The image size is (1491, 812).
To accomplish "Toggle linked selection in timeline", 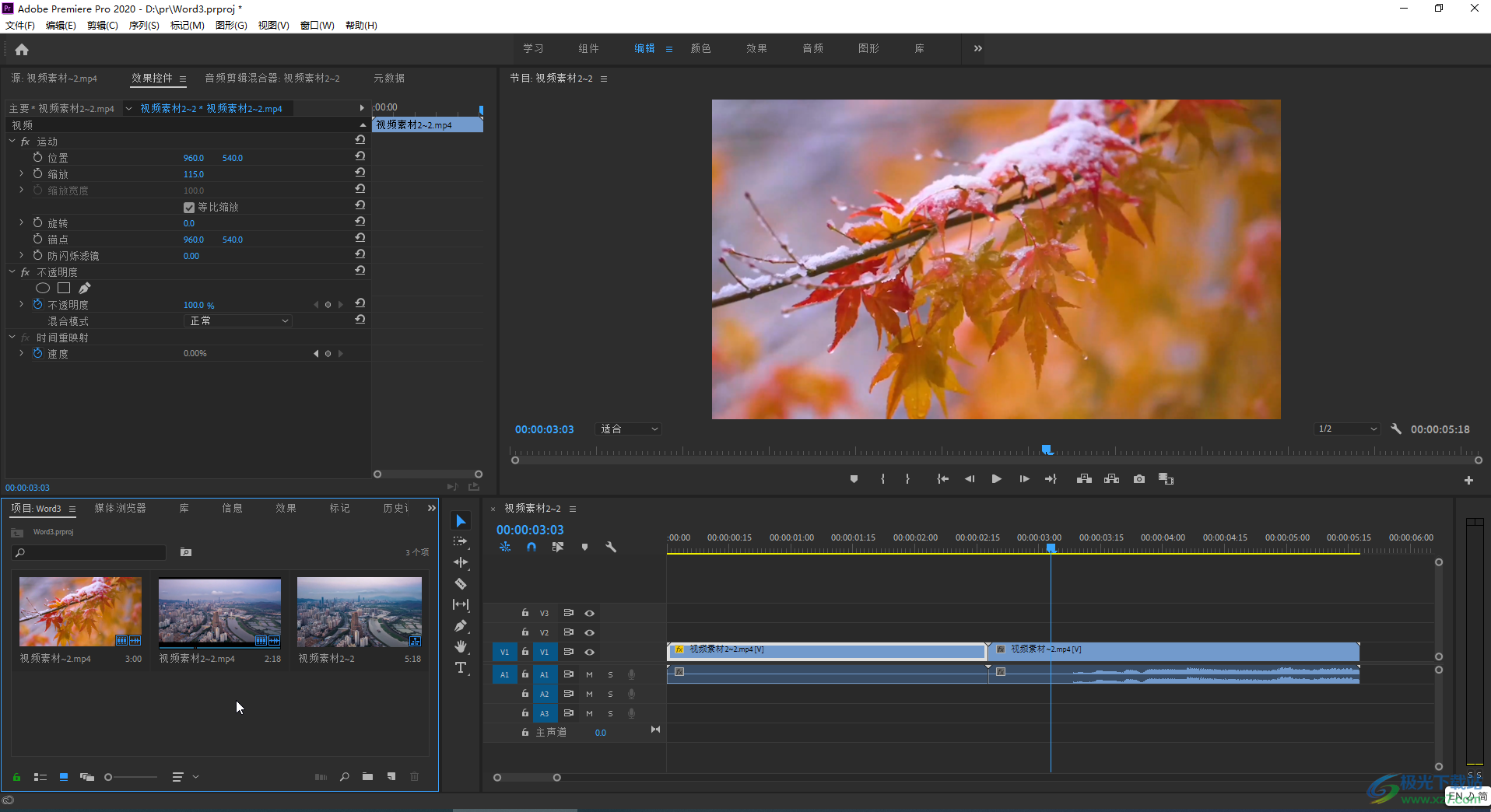I will tap(558, 547).
